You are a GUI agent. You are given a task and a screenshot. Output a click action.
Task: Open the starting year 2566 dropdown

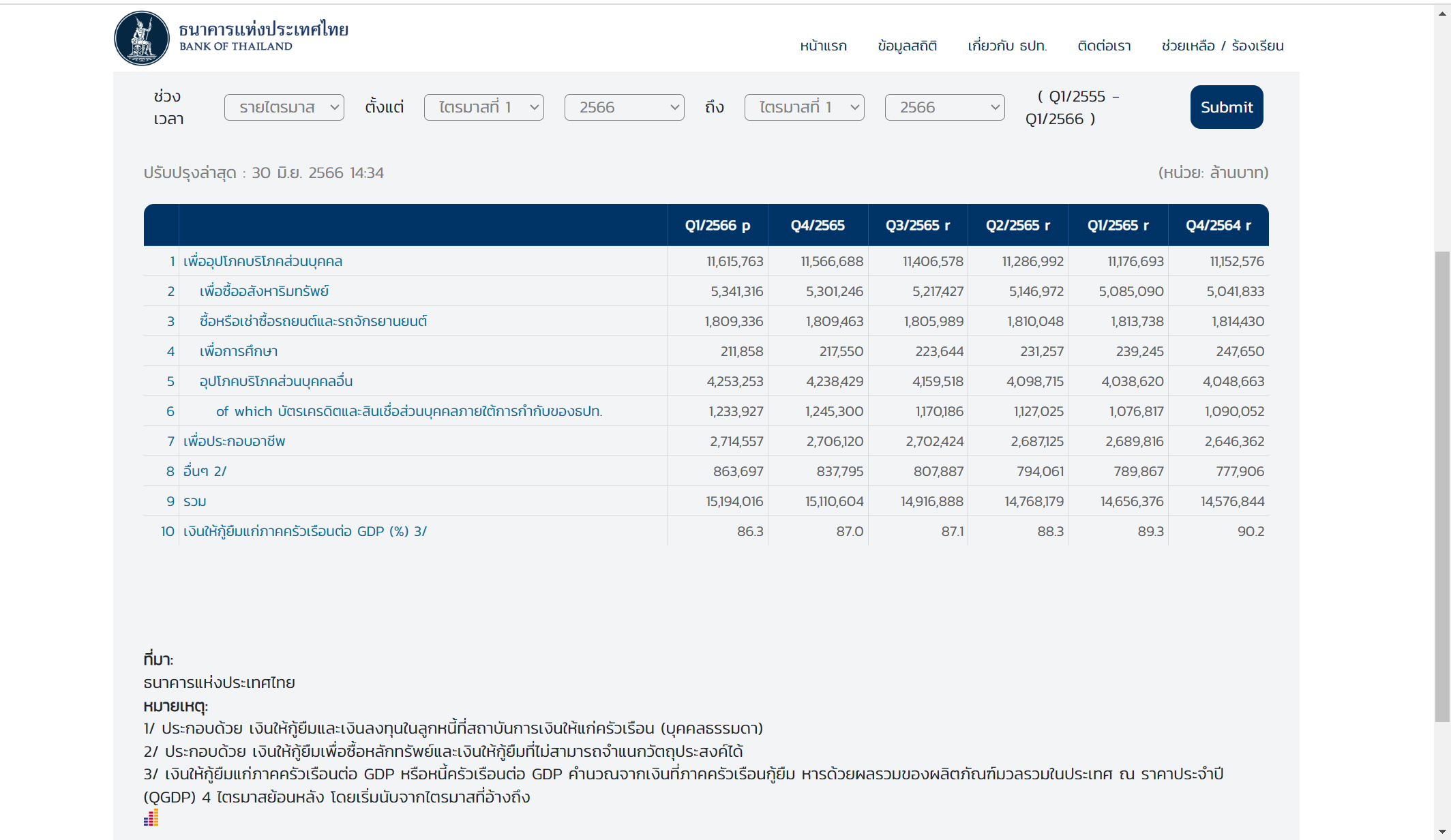click(x=624, y=107)
